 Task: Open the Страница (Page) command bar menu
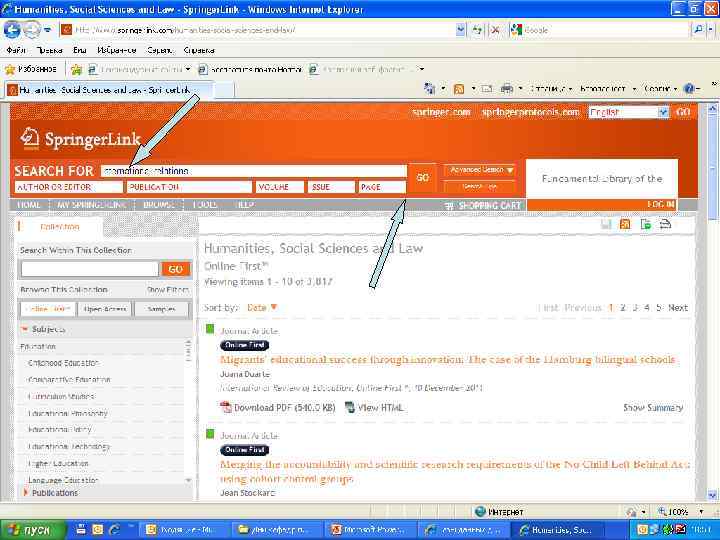(551, 89)
